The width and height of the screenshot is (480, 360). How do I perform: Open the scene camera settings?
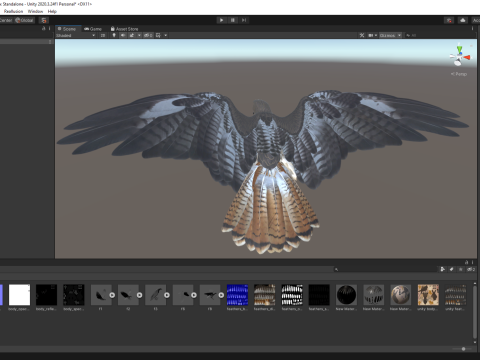[x=372, y=35]
